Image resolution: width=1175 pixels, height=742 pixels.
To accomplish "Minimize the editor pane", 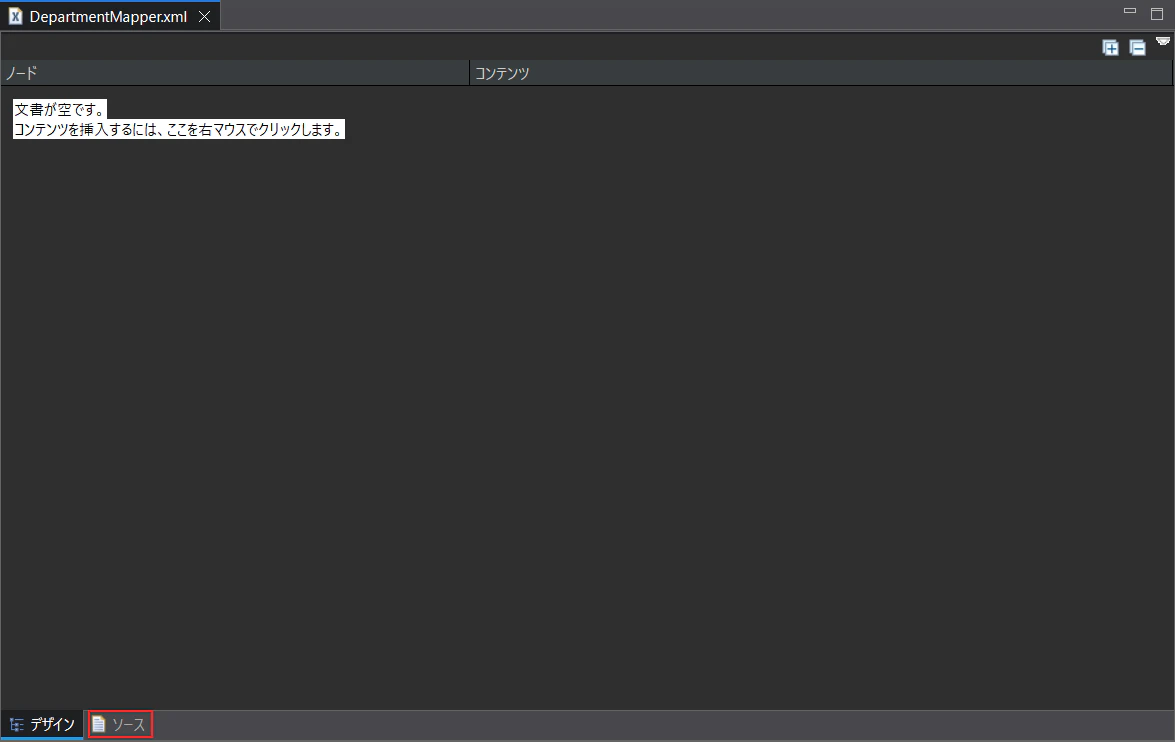I will click(x=1130, y=11).
